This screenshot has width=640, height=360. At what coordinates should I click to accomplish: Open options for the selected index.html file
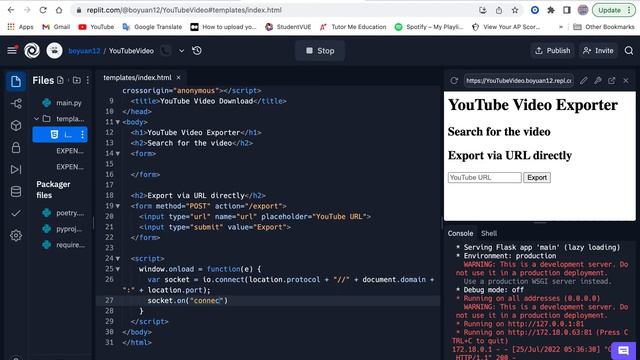82,135
